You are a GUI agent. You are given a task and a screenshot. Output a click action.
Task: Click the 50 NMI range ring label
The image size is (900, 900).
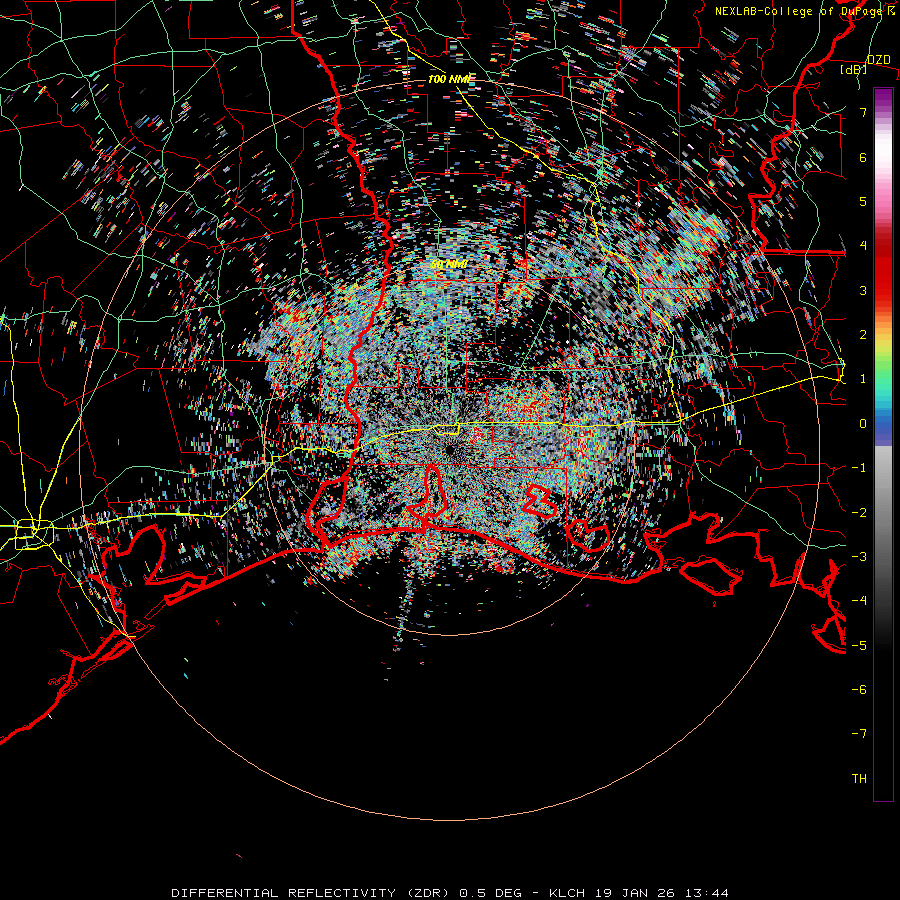coord(449,264)
